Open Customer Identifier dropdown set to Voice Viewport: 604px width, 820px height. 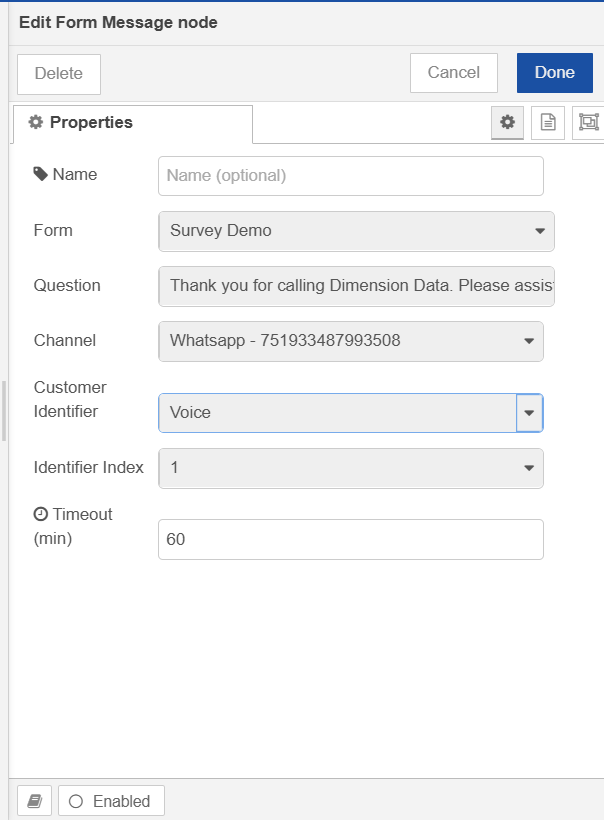point(351,413)
